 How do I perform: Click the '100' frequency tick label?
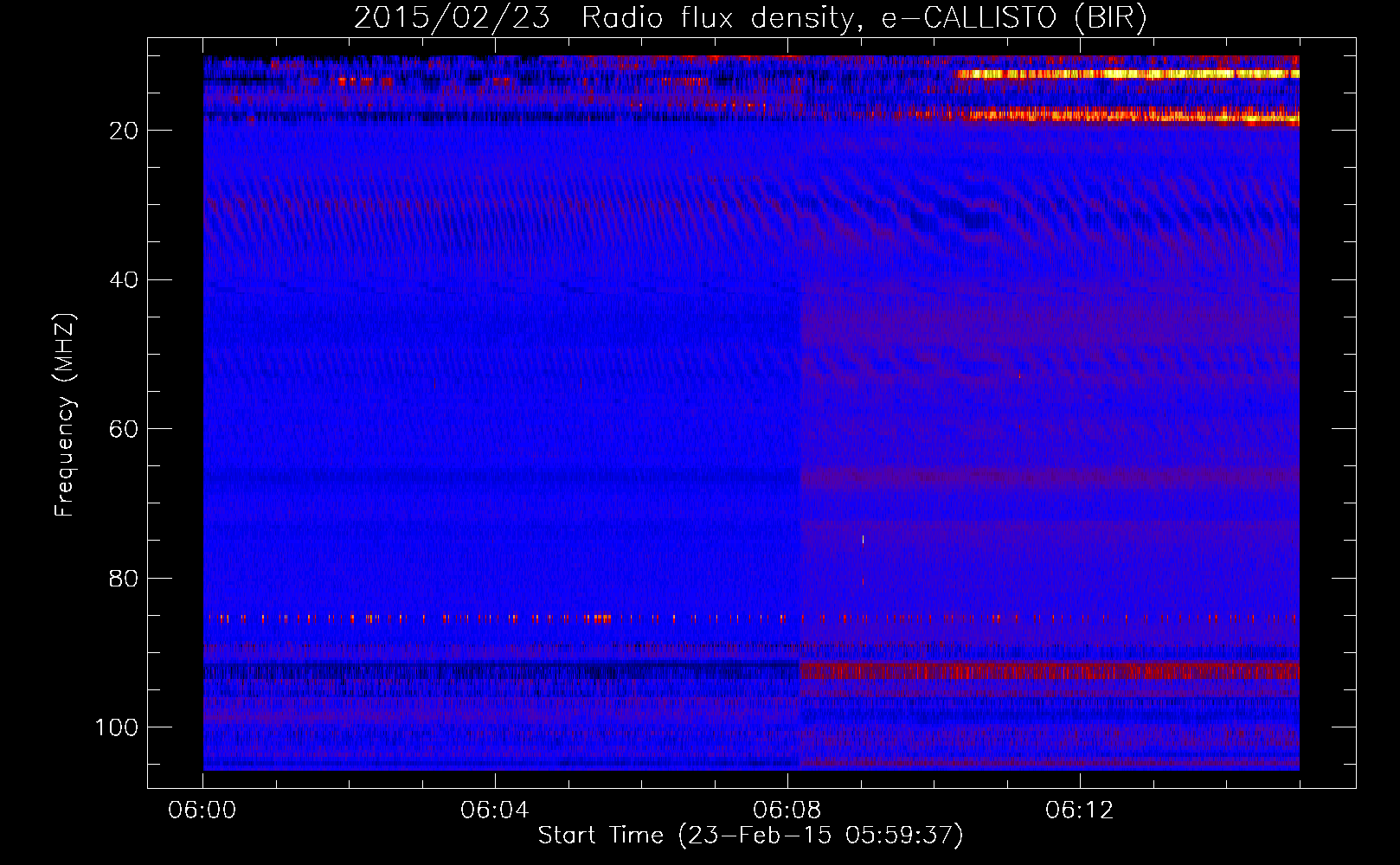coord(118,727)
